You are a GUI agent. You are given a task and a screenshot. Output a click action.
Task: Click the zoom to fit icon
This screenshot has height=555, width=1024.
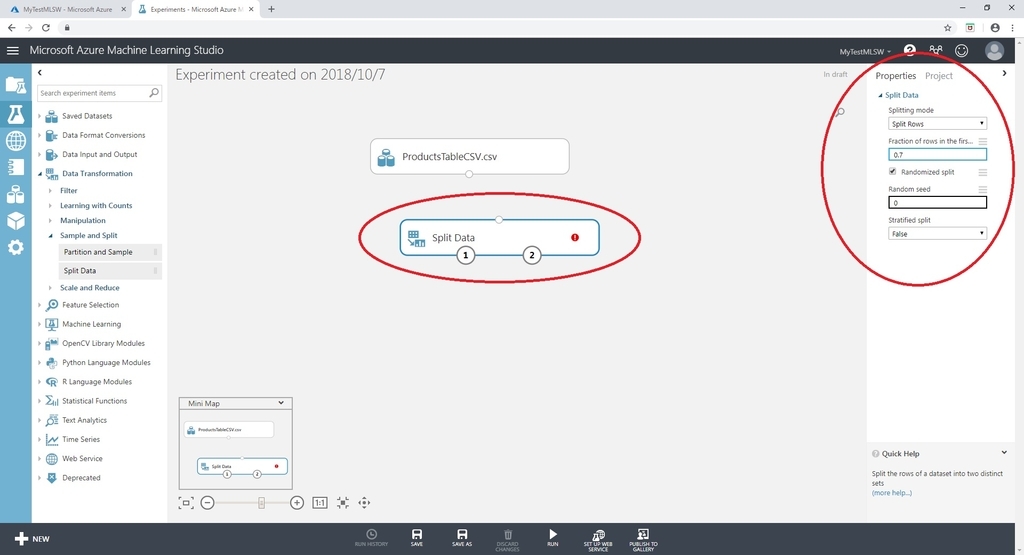point(343,502)
